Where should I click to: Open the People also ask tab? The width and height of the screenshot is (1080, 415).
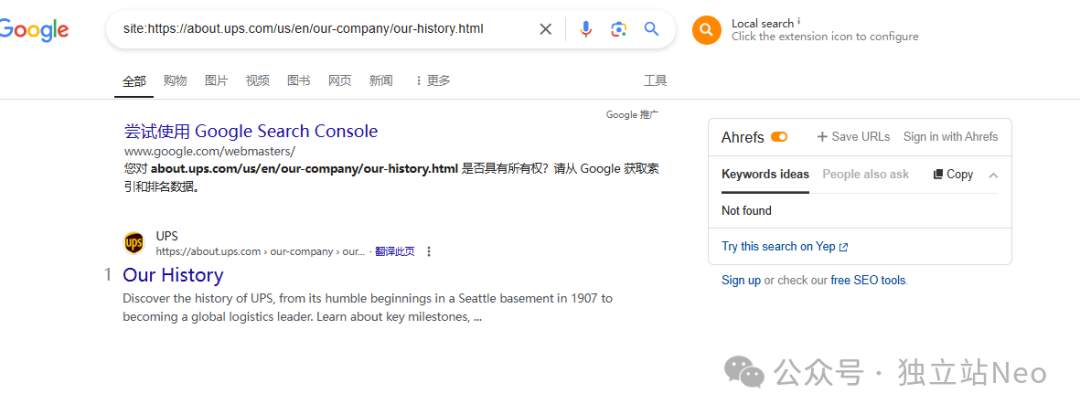[866, 174]
